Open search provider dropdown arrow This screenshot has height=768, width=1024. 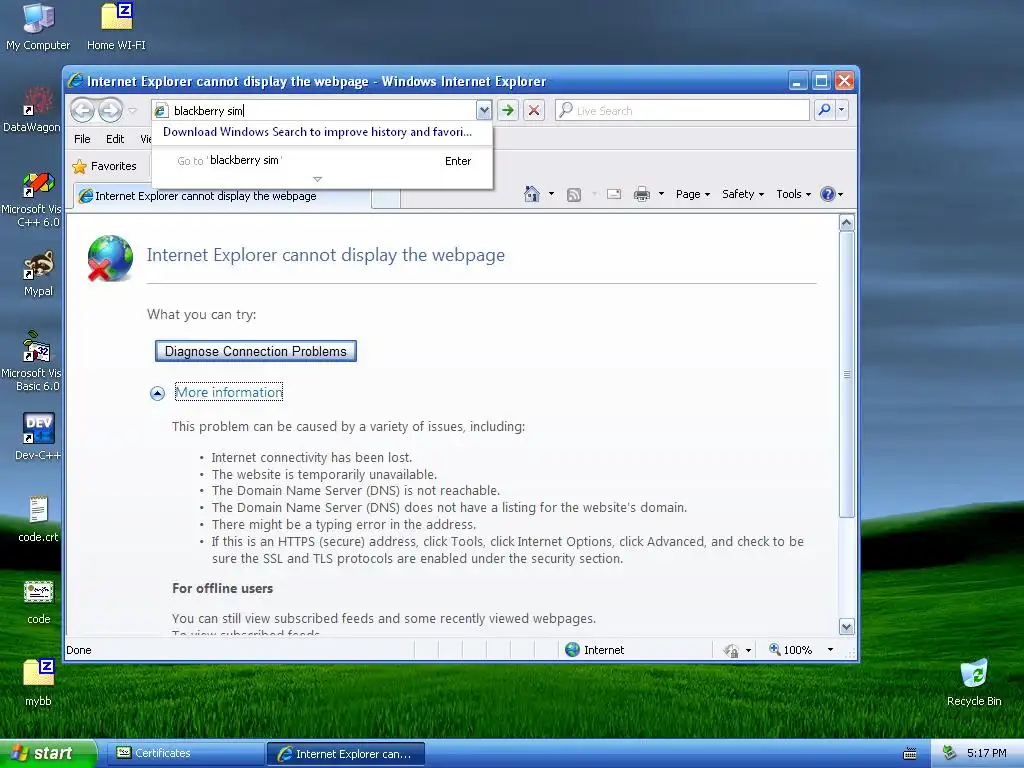[x=842, y=110]
